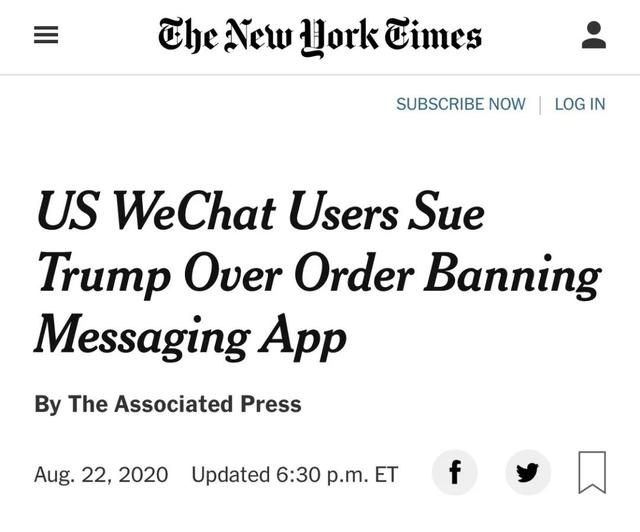Select the word "Banning" in the headline

coord(512,276)
